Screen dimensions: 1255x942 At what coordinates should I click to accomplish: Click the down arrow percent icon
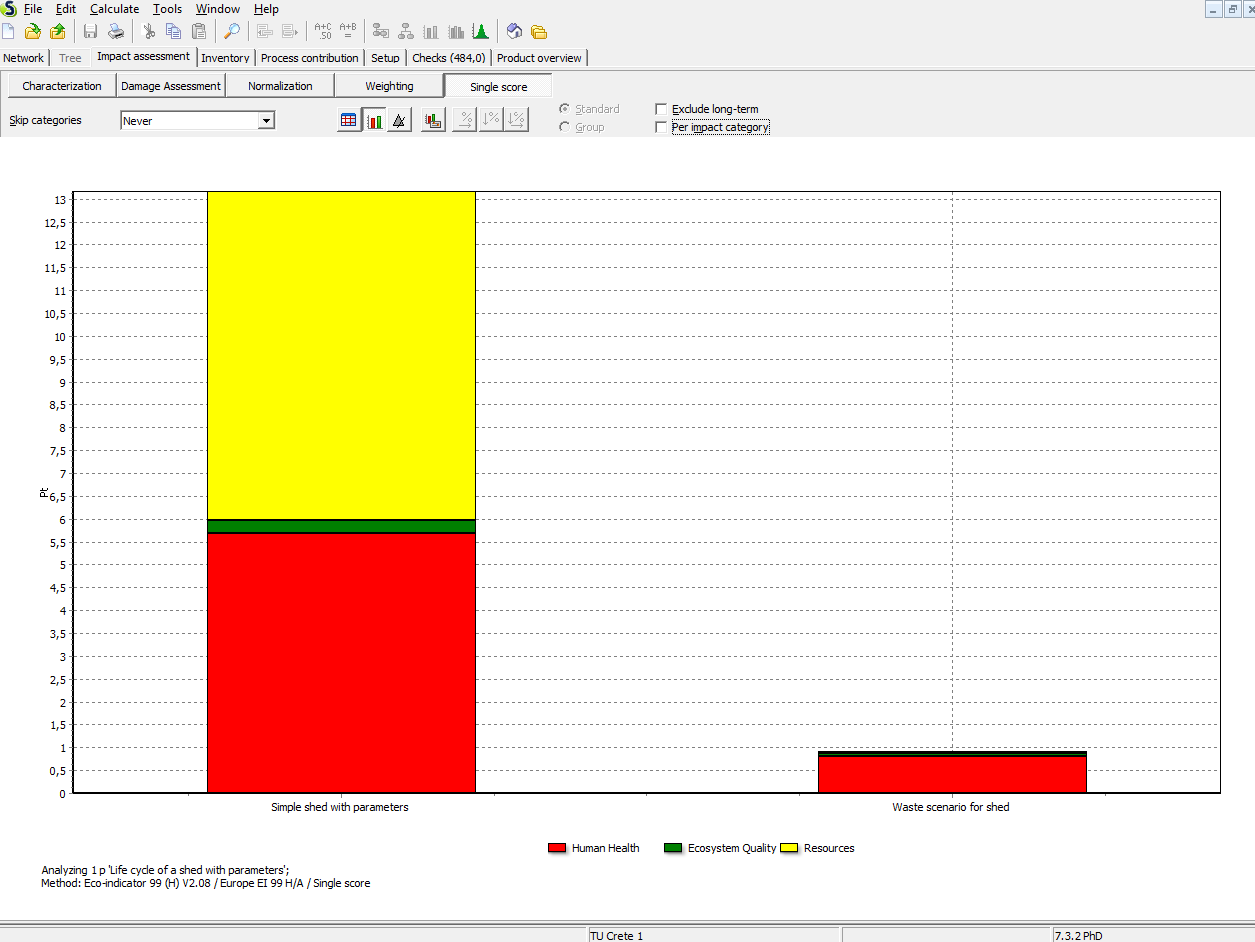490,120
